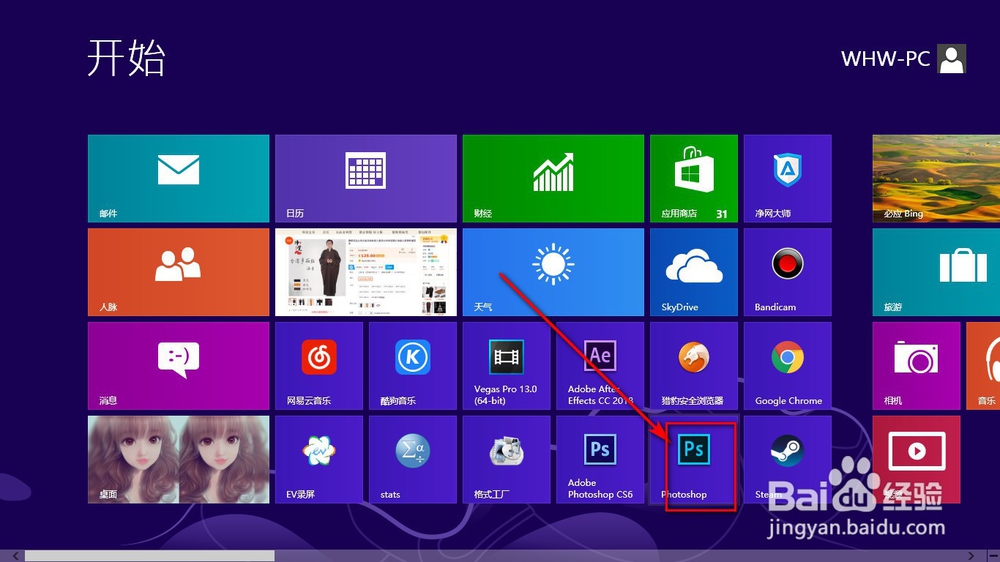
Task: Open the 应用商店 Store tile
Action: [x=694, y=179]
